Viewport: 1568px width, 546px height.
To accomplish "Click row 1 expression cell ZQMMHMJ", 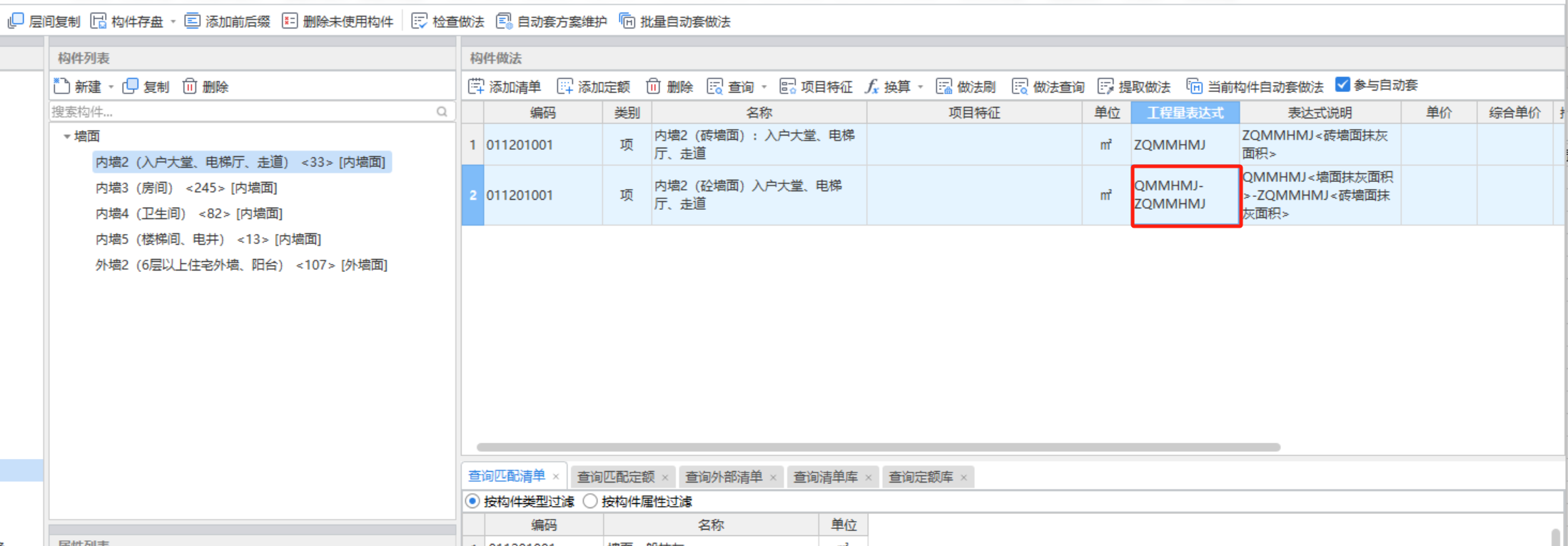I will click(1185, 145).
